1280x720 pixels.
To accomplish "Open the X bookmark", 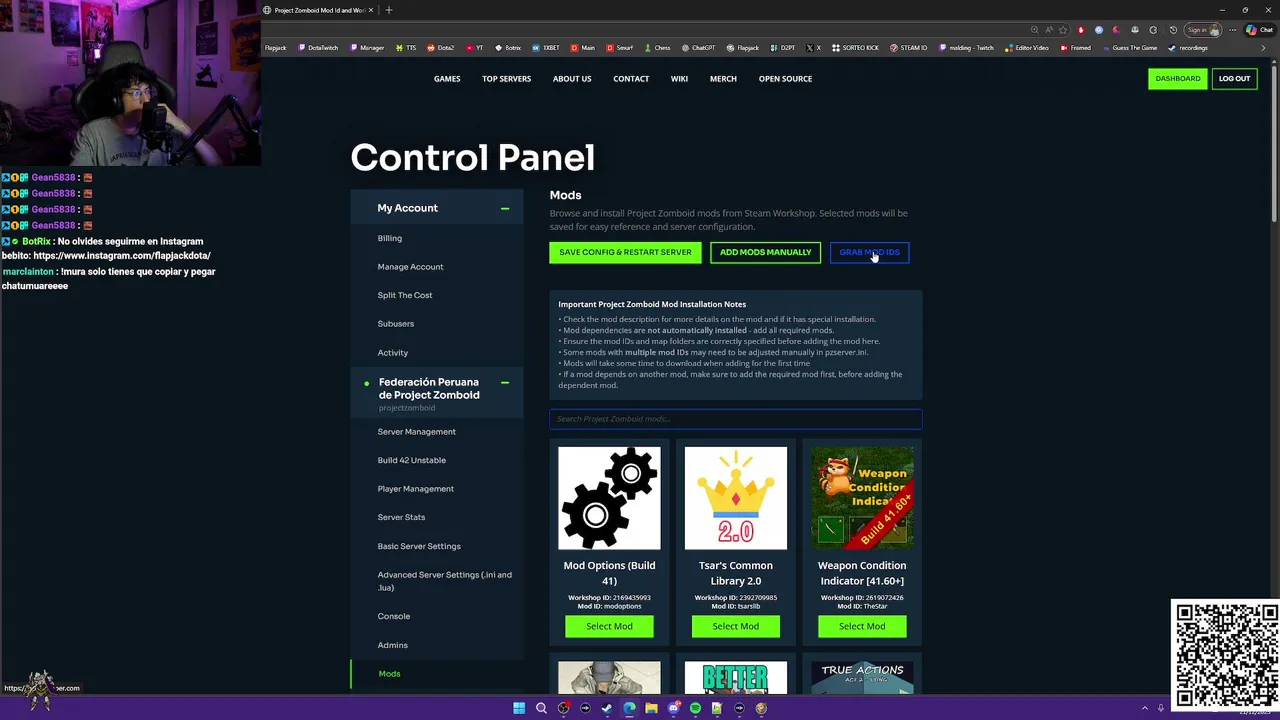I will (813, 48).
